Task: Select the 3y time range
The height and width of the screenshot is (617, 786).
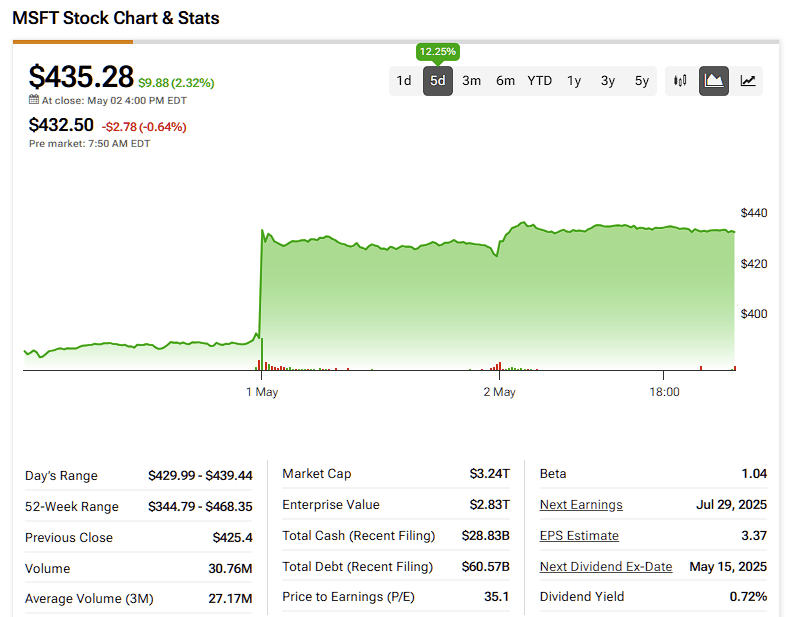Action: (608, 81)
